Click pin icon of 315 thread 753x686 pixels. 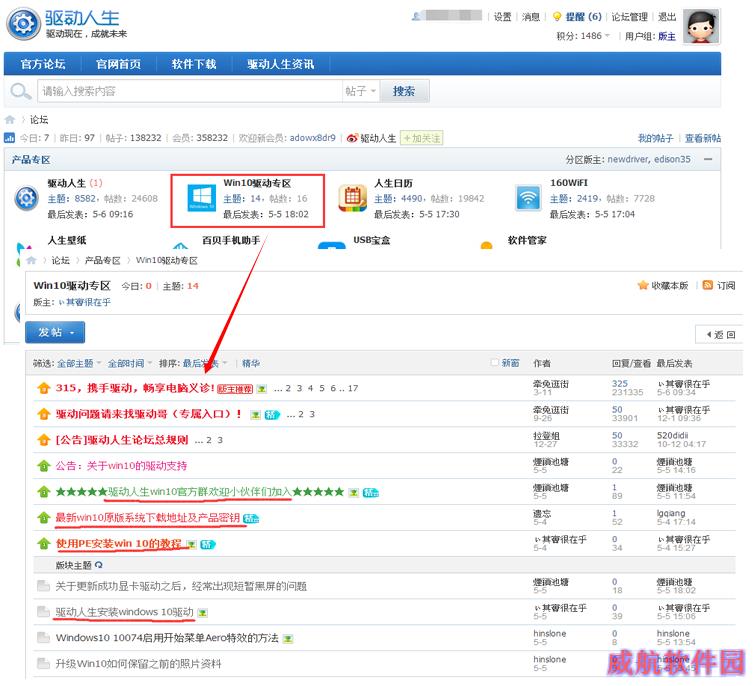coord(43,388)
